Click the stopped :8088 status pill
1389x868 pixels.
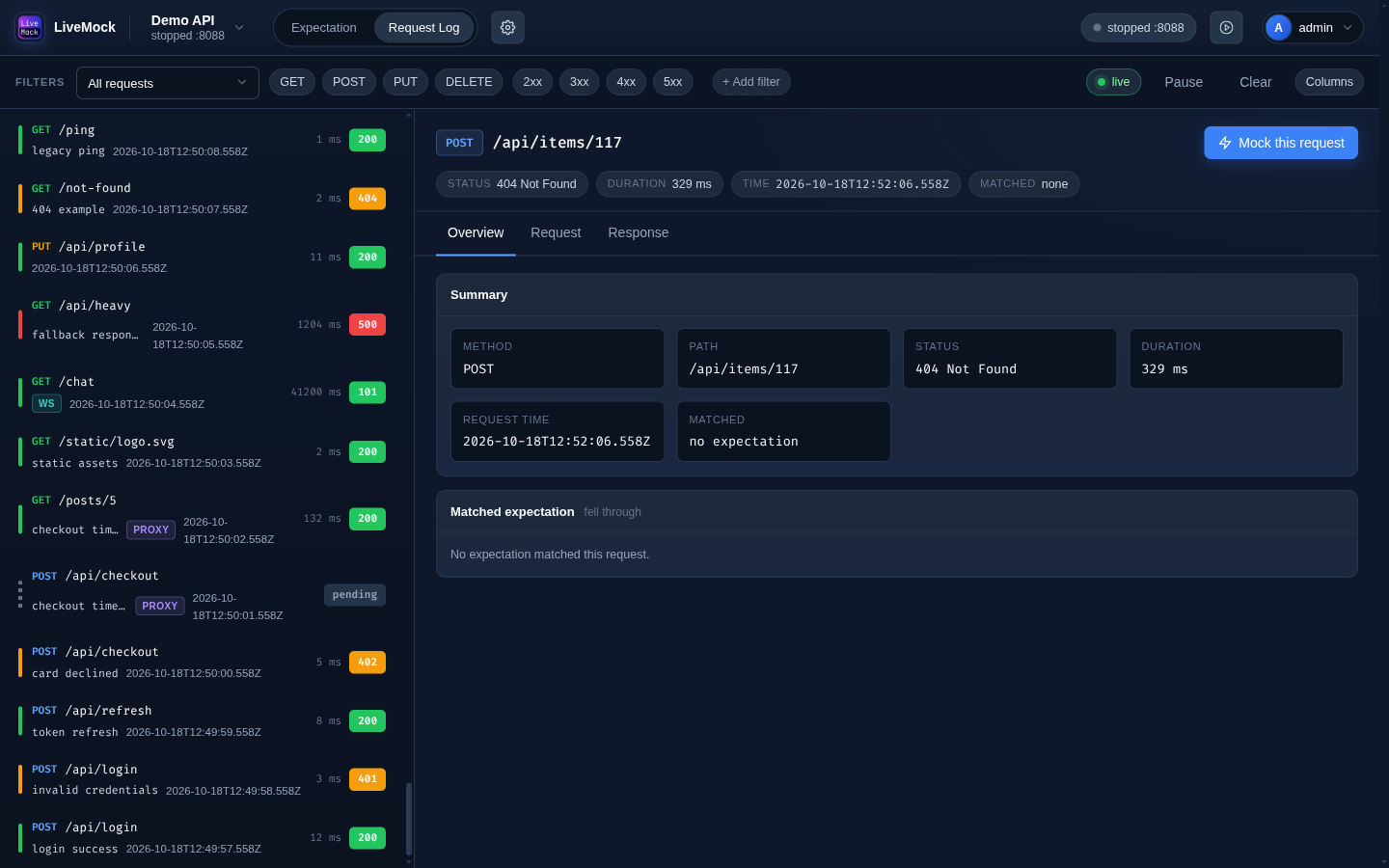tap(1138, 28)
